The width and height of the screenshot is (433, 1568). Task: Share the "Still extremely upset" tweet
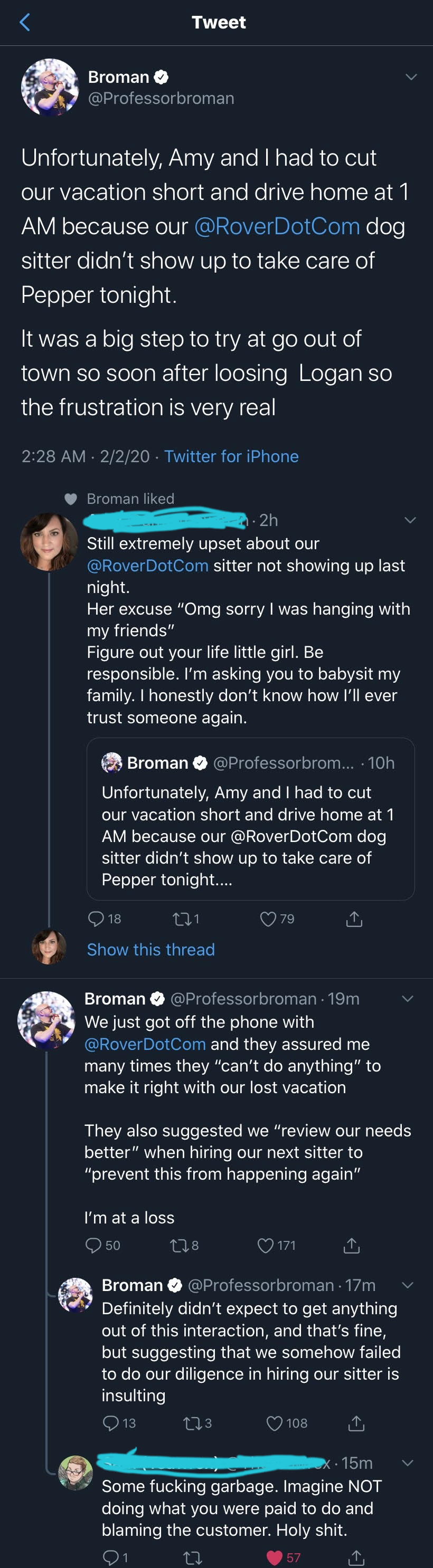[x=354, y=919]
